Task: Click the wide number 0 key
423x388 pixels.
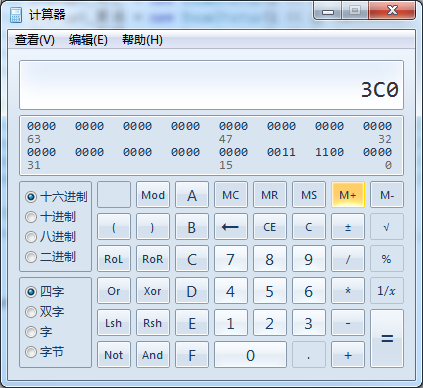Action: tap(250, 355)
